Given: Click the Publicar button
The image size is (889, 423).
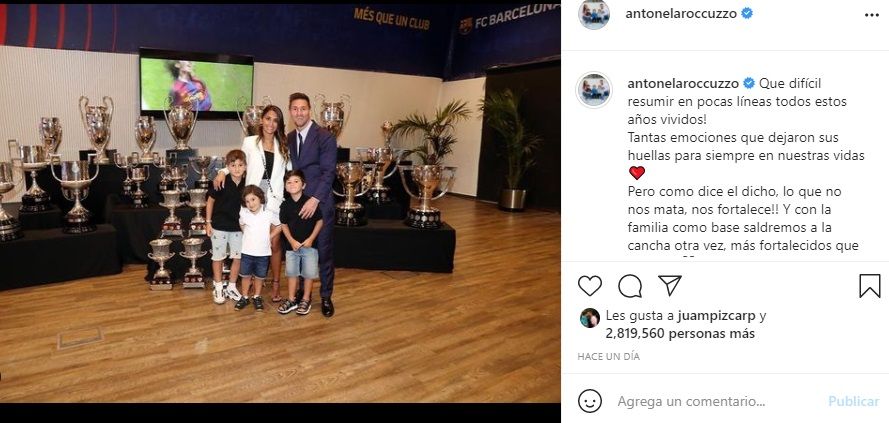Looking at the screenshot, I should tap(853, 401).
